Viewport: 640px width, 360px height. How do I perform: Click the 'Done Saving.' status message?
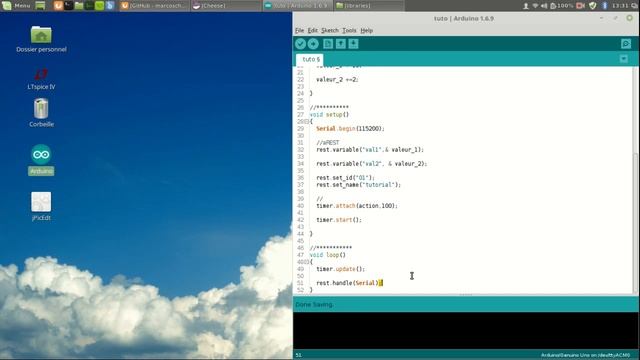(314, 304)
